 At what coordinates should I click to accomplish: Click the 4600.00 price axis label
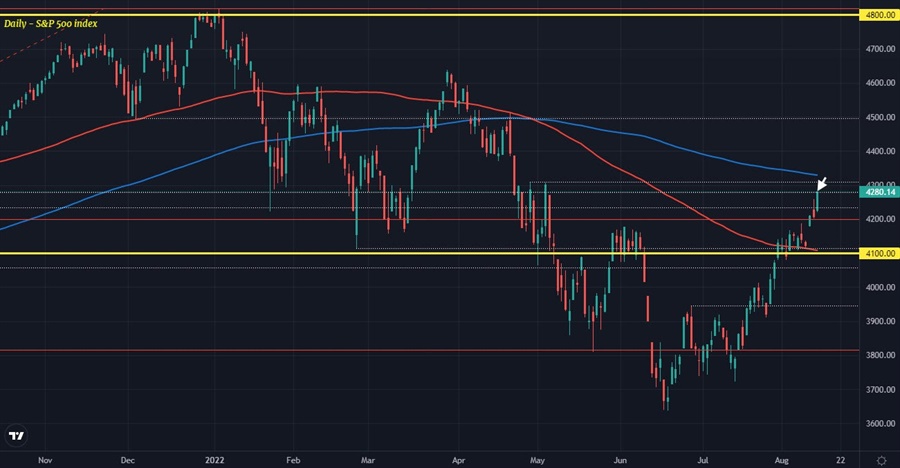pos(880,83)
